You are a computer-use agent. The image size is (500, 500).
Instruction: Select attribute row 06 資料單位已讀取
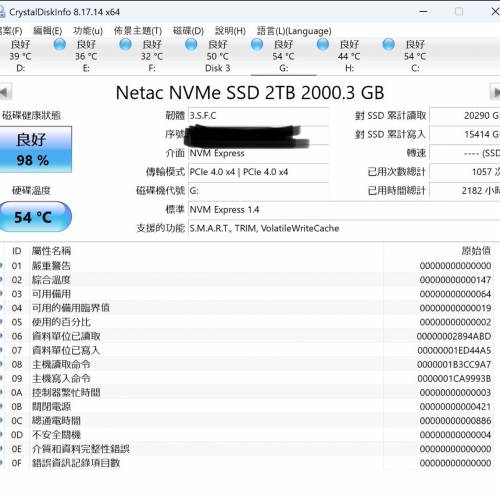247,336
